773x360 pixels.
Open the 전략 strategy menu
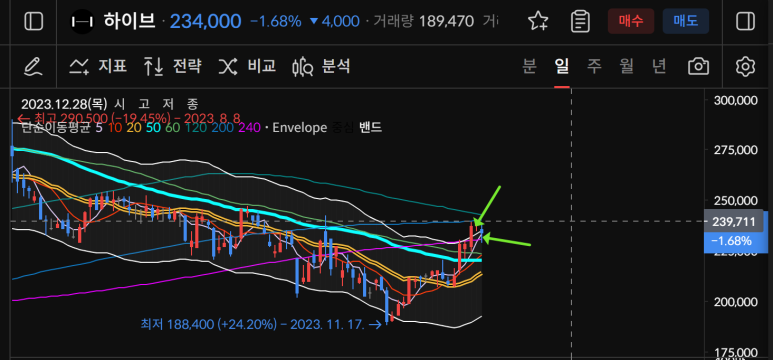(x=173, y=66)
